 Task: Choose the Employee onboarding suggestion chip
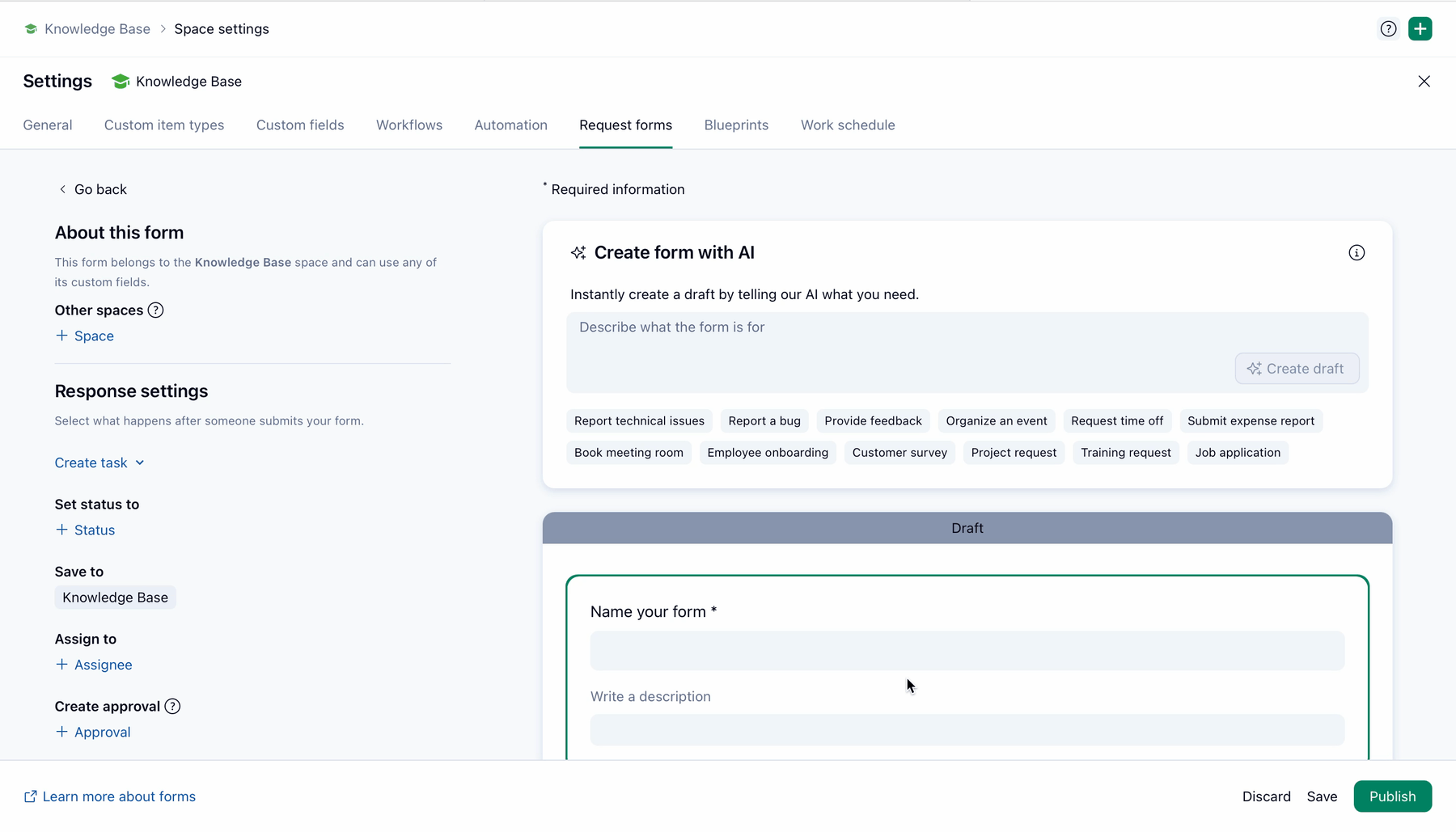click(x=767, y=453)
